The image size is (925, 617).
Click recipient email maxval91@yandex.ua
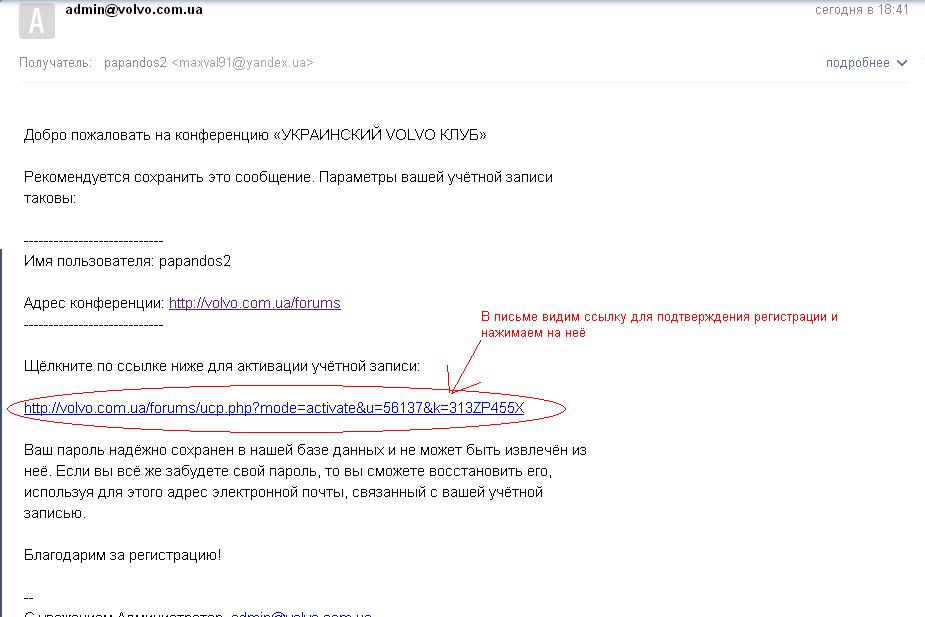click(243, 62)
